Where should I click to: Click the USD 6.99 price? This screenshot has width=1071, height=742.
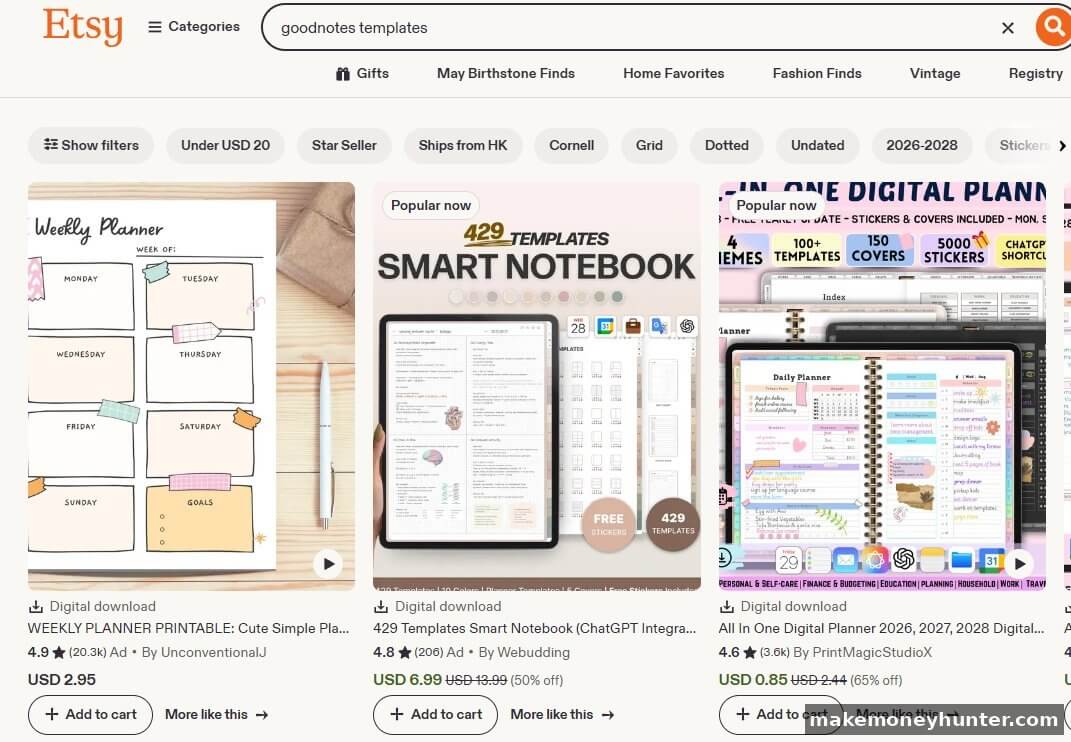click(407, 680)
